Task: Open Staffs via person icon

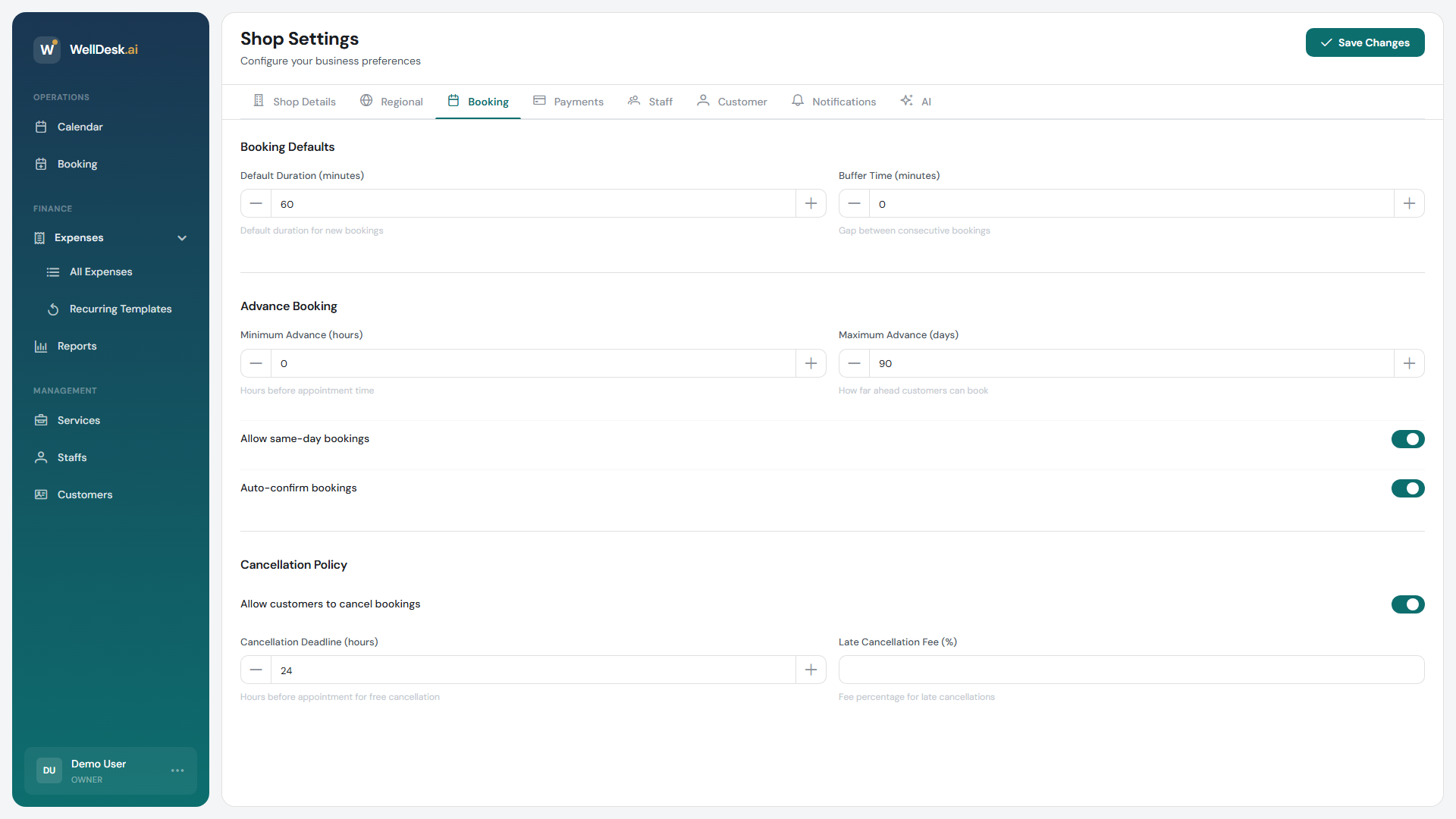Action: [42, 457]
